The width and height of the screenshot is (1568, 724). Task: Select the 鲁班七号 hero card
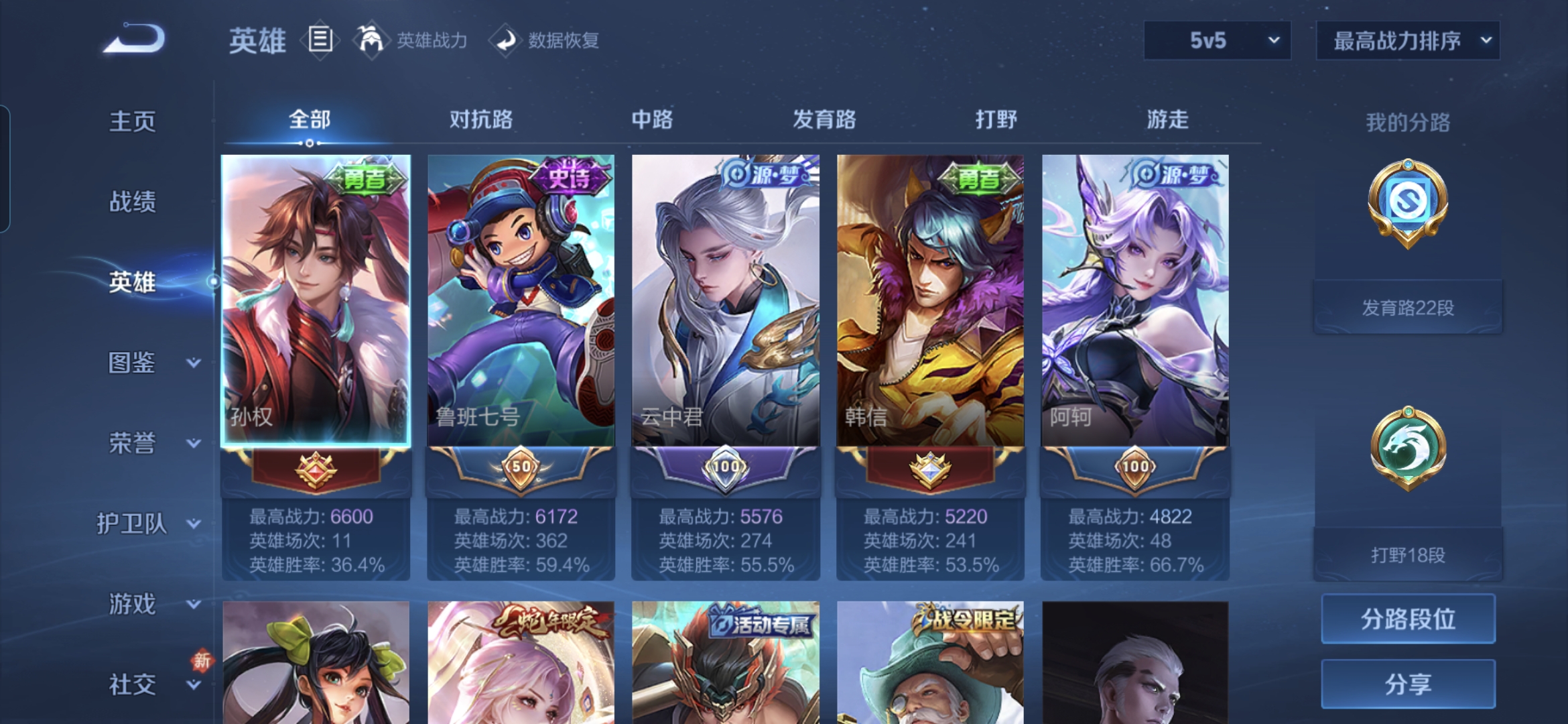click(x=521, y=367)
